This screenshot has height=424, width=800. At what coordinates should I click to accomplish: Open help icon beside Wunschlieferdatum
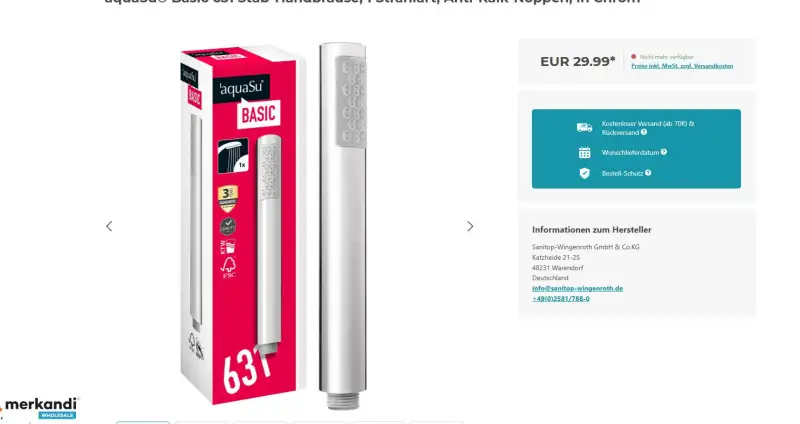[x=664, y=152]
